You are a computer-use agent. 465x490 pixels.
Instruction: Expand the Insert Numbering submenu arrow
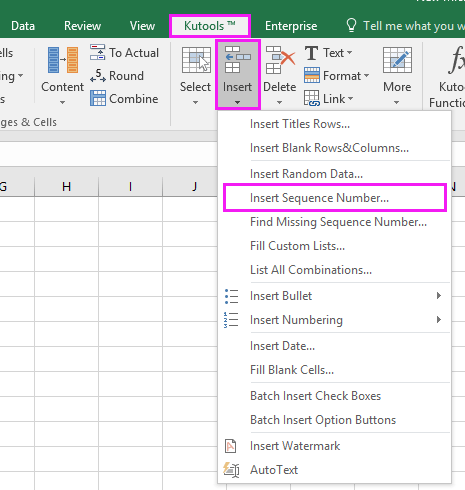439,320
